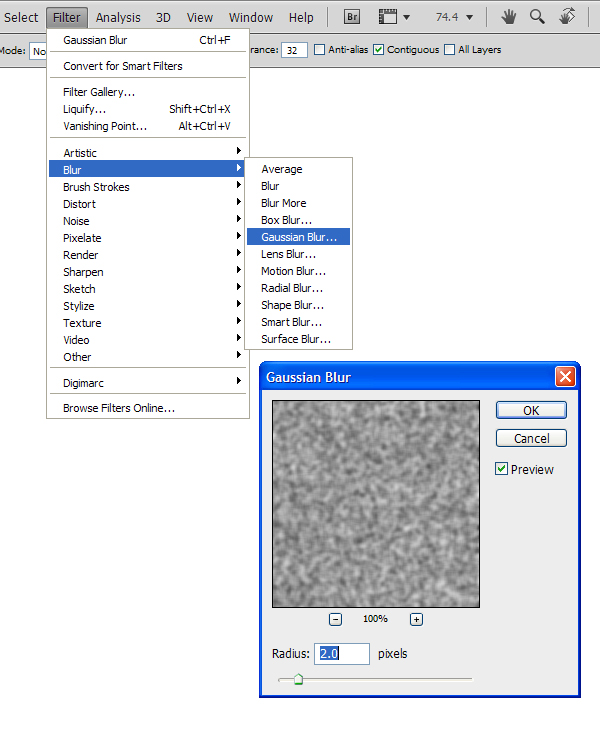Viewport: 600px width, 729px height.
Task: Expand the Distort filter submenu
Action: pyautogui.click(x=148, y=204)
